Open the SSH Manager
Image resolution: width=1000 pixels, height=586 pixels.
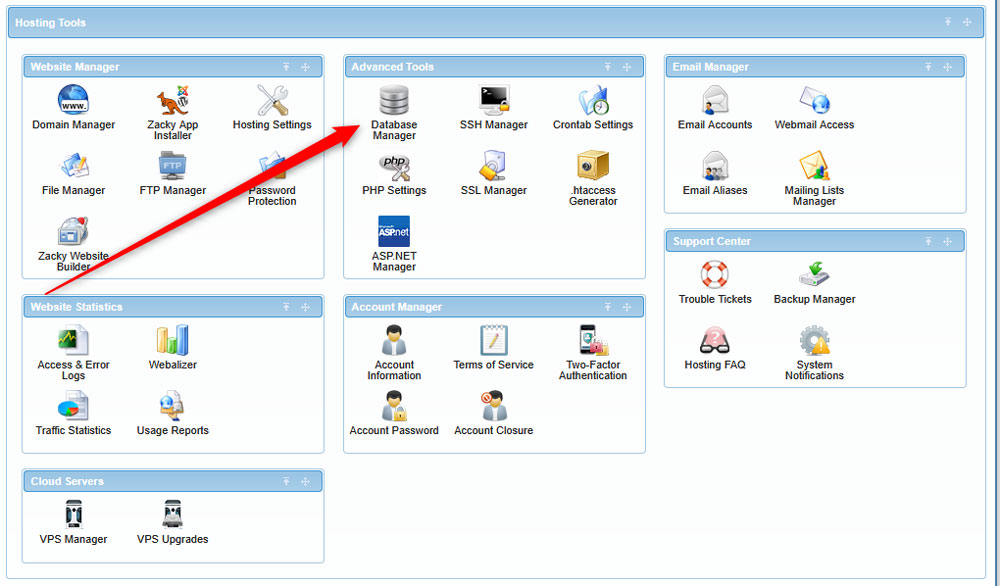[493, 105]
